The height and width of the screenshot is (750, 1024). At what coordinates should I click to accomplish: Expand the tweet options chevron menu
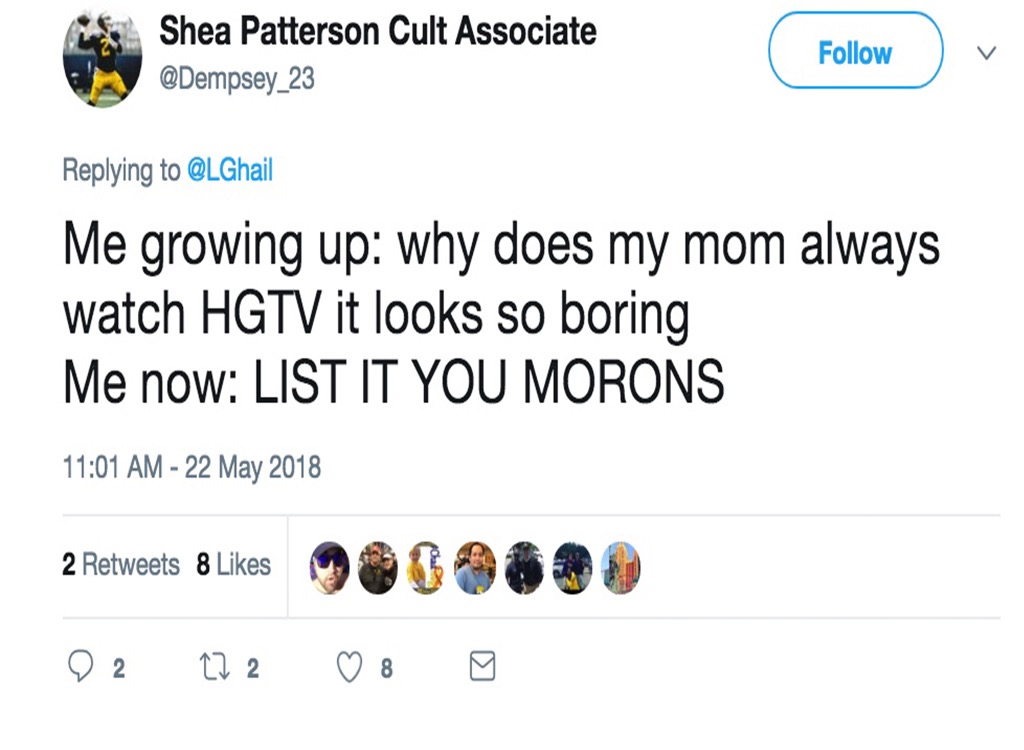click(x=986, y=53)
